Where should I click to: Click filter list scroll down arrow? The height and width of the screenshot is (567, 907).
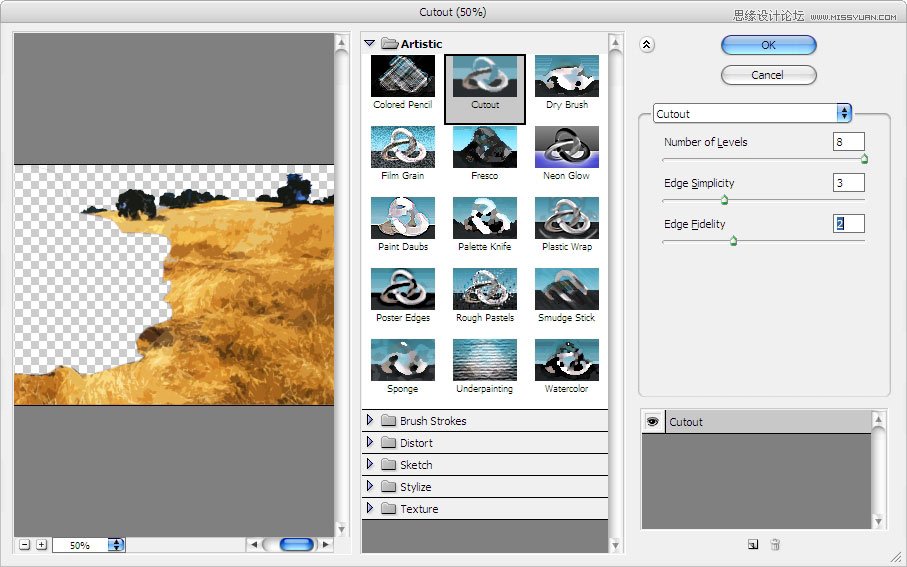click(615, 544)
